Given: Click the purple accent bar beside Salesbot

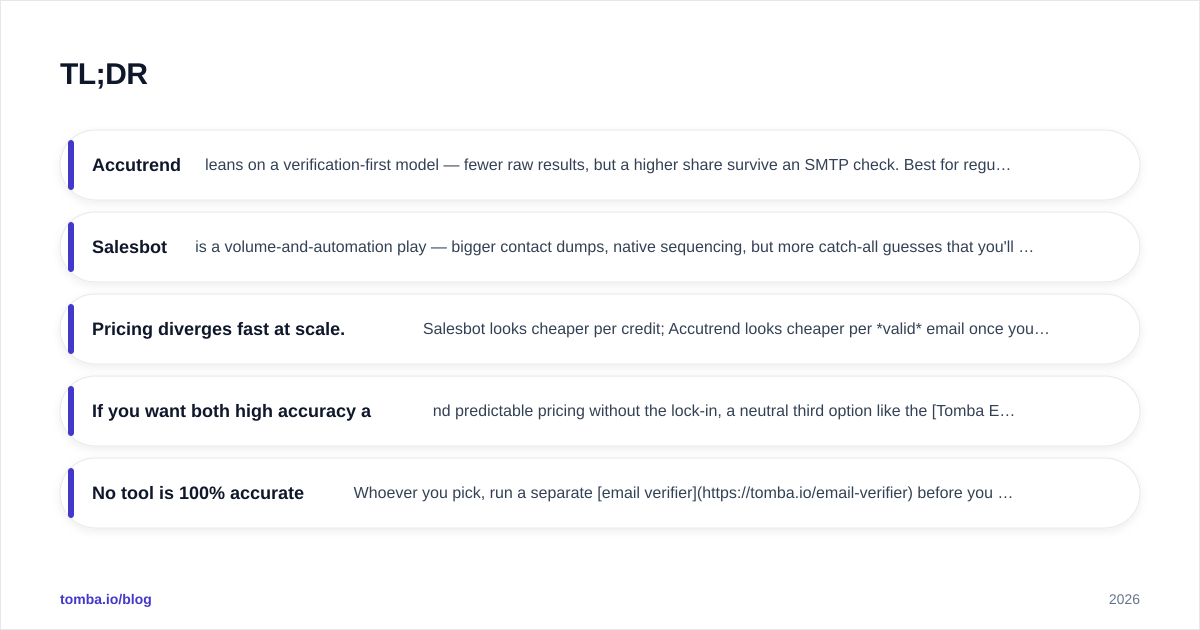Looking at the screenshot, I should (x=71, y=247).
